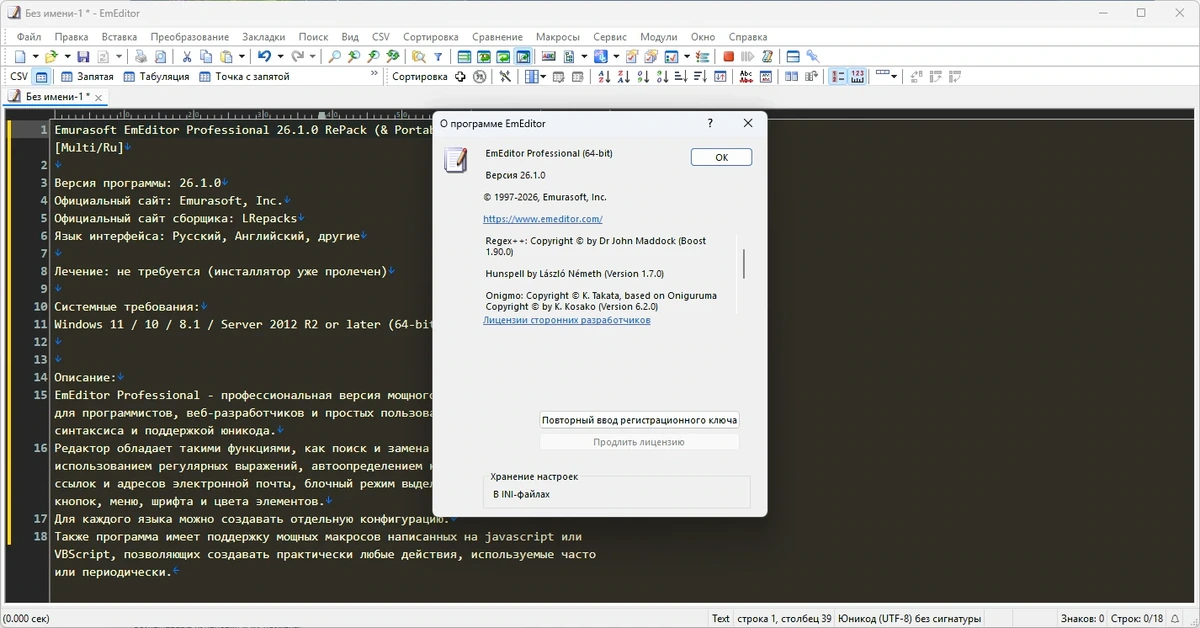Sort by length shortest to longest icon

click(682, 77)
